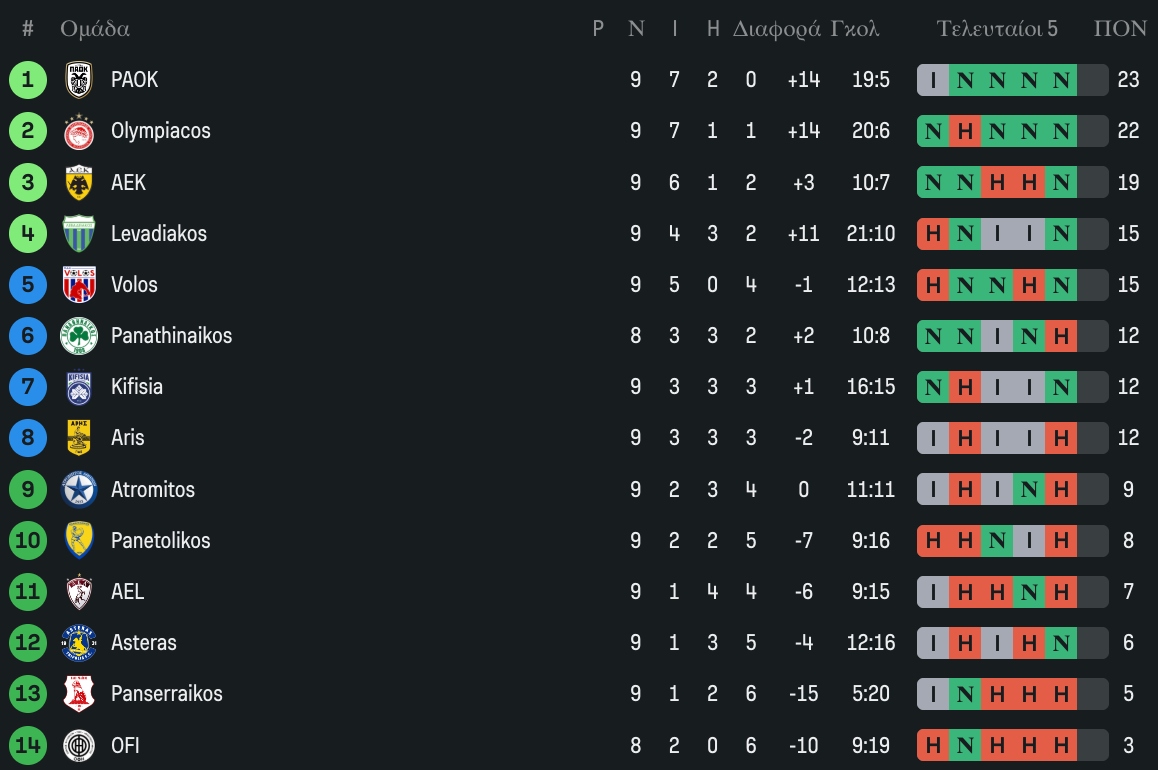Screen dimensions: 1158x770
Task: Open the Kifisia team name link
Action: (x=137, y=387)
